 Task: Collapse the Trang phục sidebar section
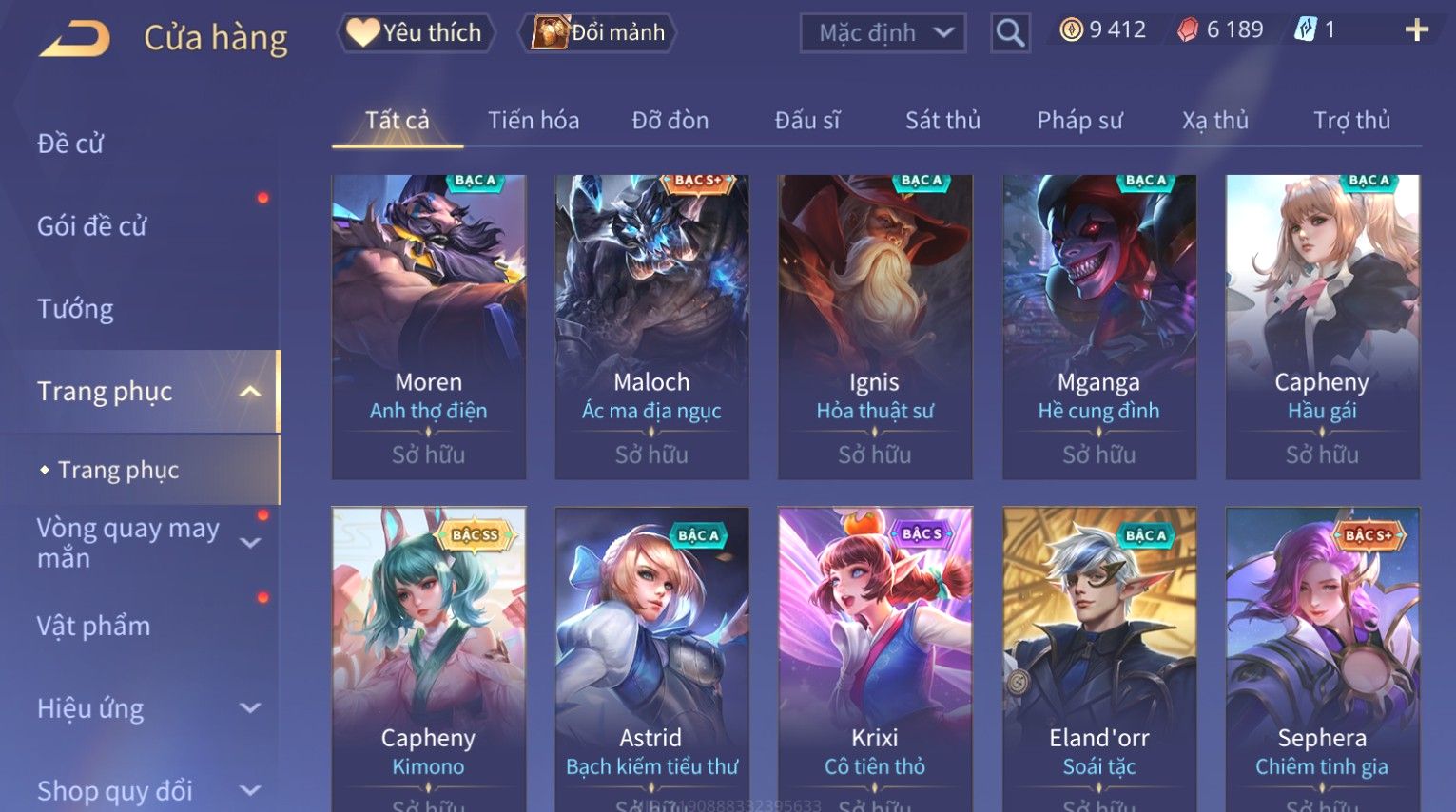250,392
